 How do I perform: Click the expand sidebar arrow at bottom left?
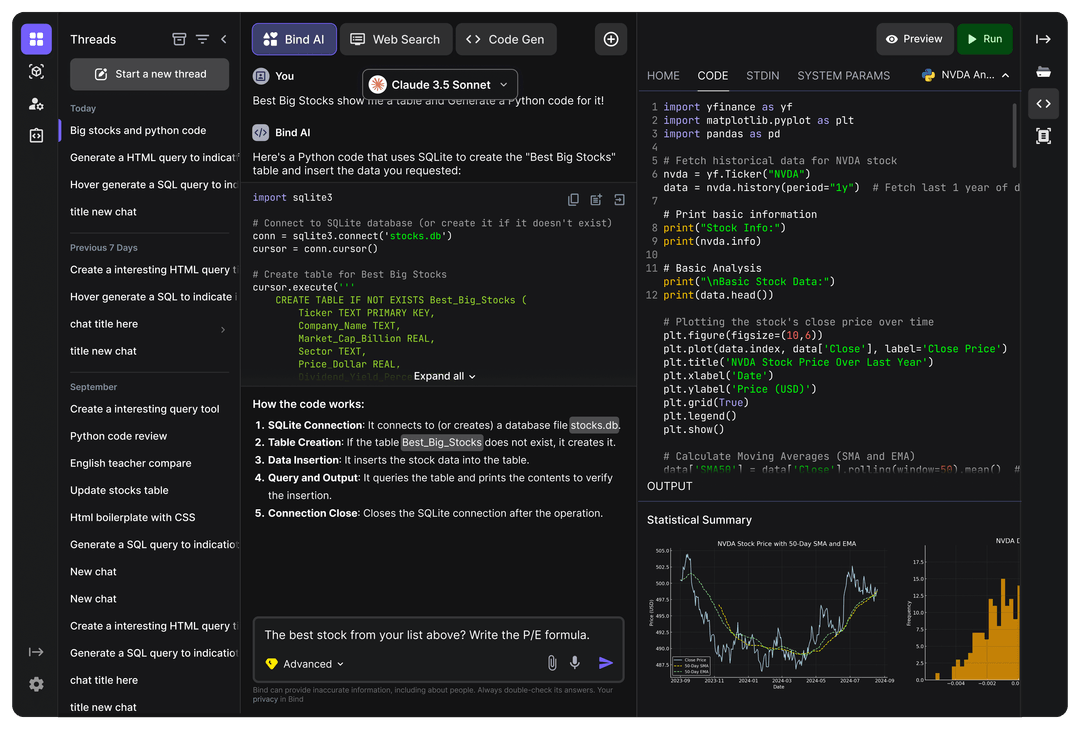(37, 652)
